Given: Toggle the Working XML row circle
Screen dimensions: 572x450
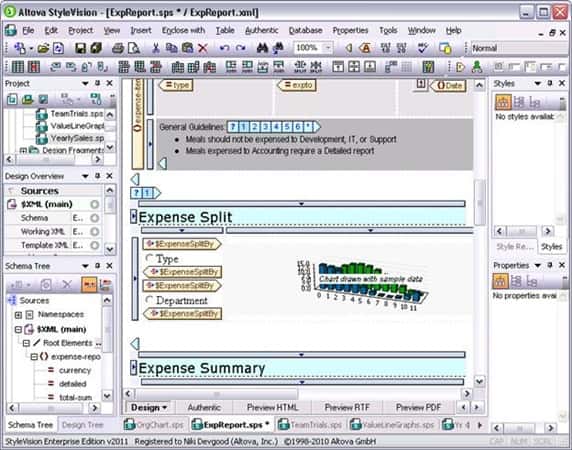Looking at the screenshot, I should pyautogui.click(x=94, y=232).
